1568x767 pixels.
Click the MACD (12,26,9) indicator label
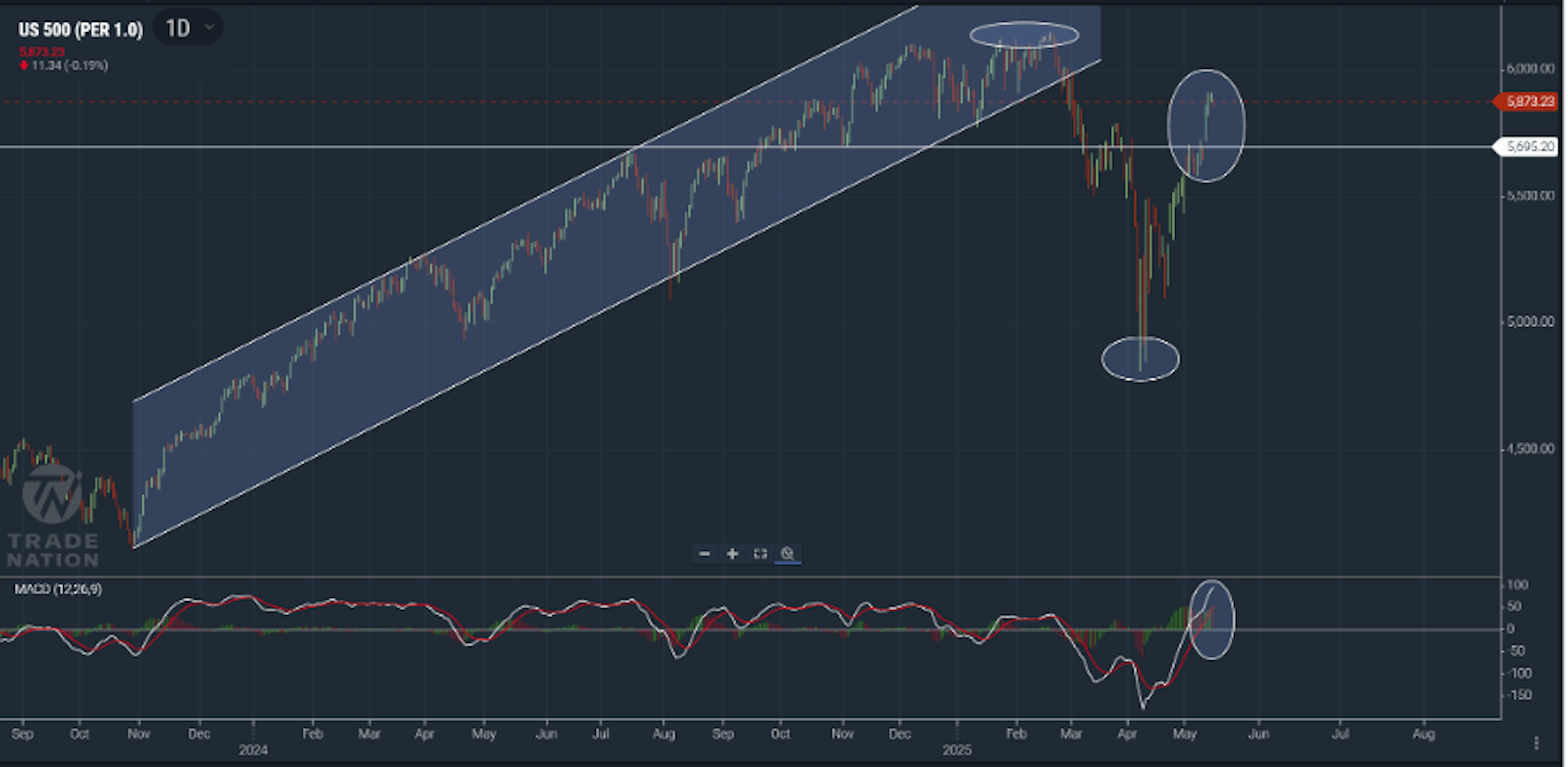pyautogui.click(x=58, y=589)
